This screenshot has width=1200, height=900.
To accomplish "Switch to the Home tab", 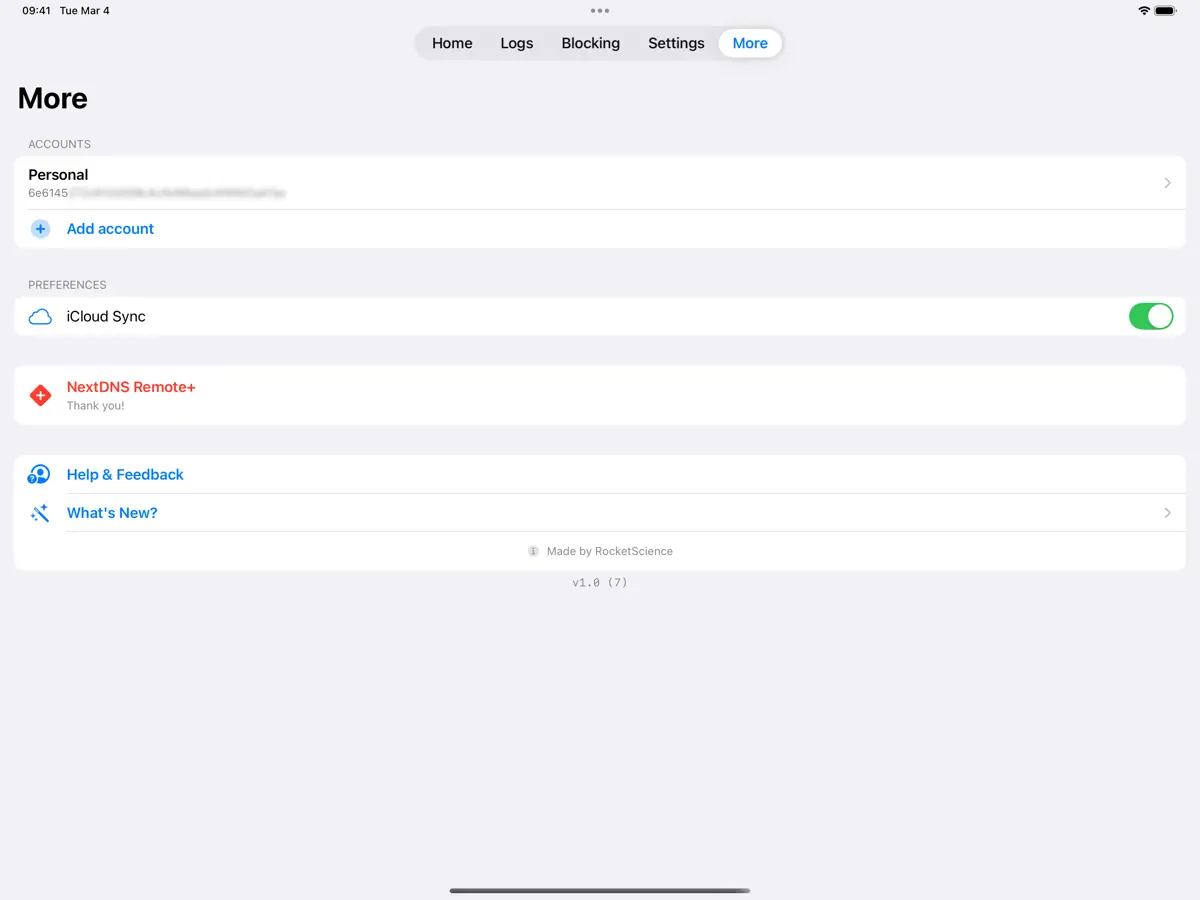I will (452, 43).
